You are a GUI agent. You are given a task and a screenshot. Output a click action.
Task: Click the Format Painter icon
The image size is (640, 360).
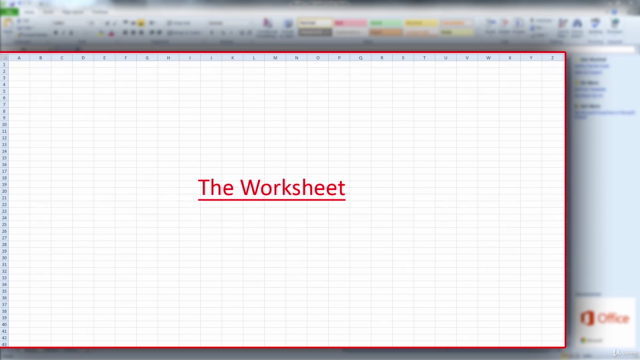point(20,36)
